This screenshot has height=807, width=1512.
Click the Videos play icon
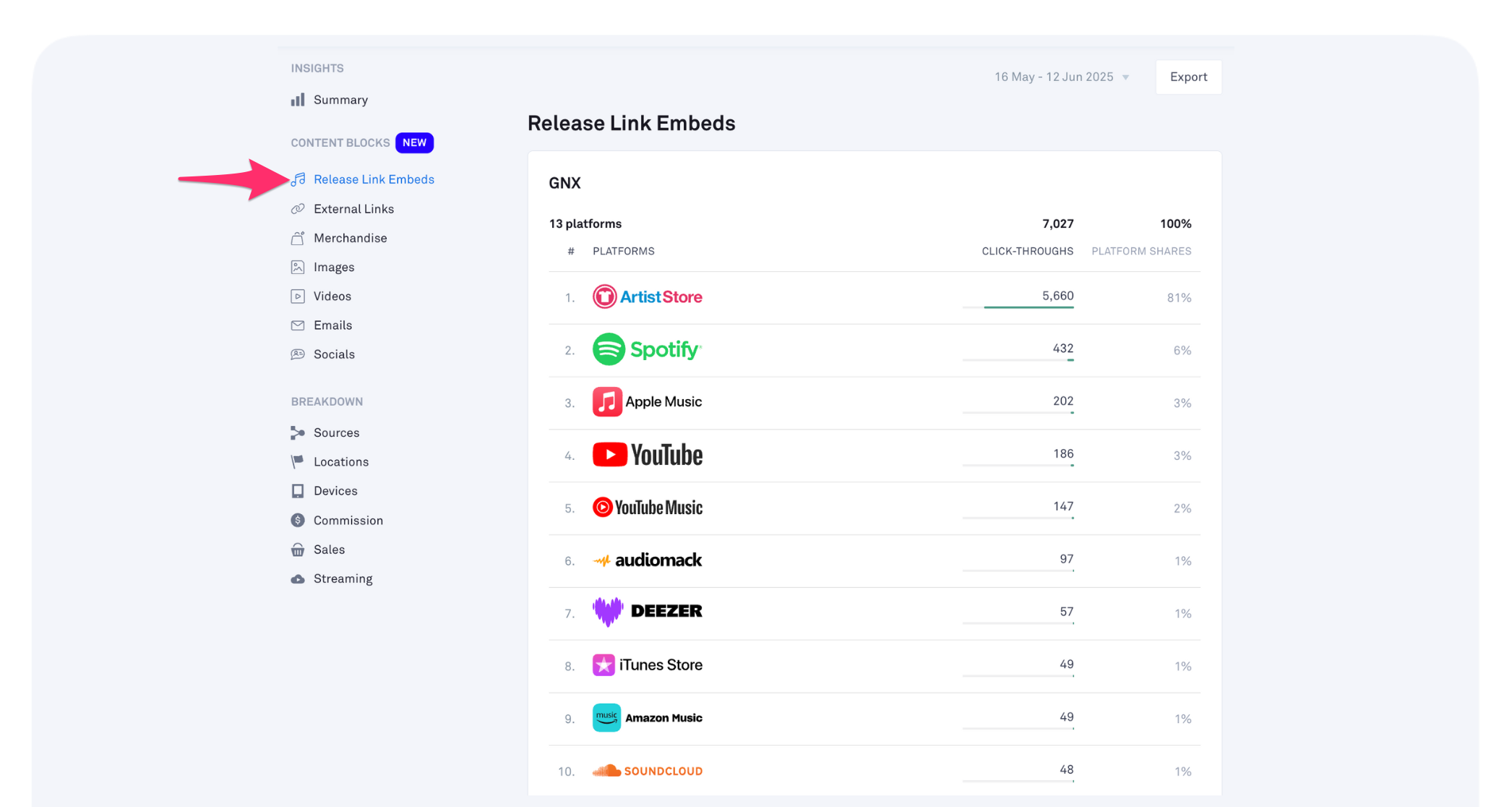pos(298,296)
